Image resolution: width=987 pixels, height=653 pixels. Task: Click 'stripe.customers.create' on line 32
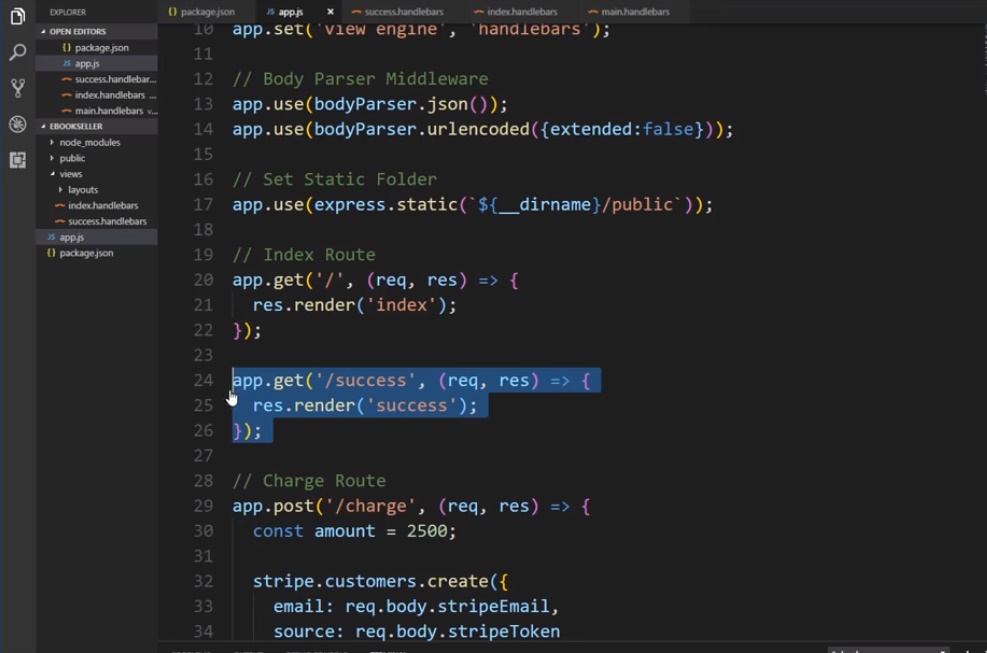click(370, 581)
